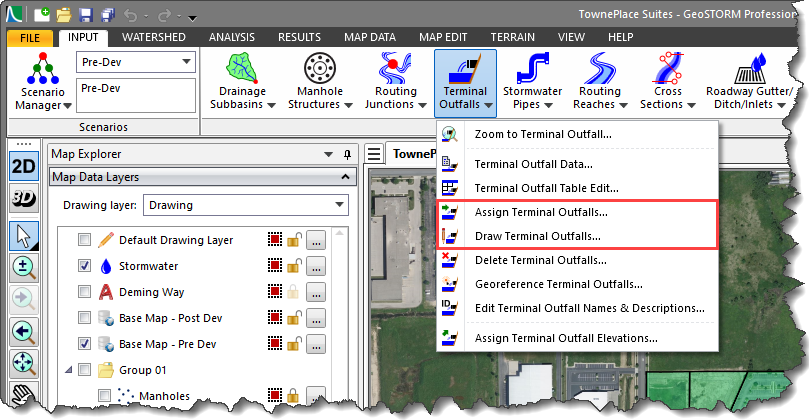Switch to the RESULTS ribbon tab
This screenshot has height=420, width=809.
click(299, 37)
